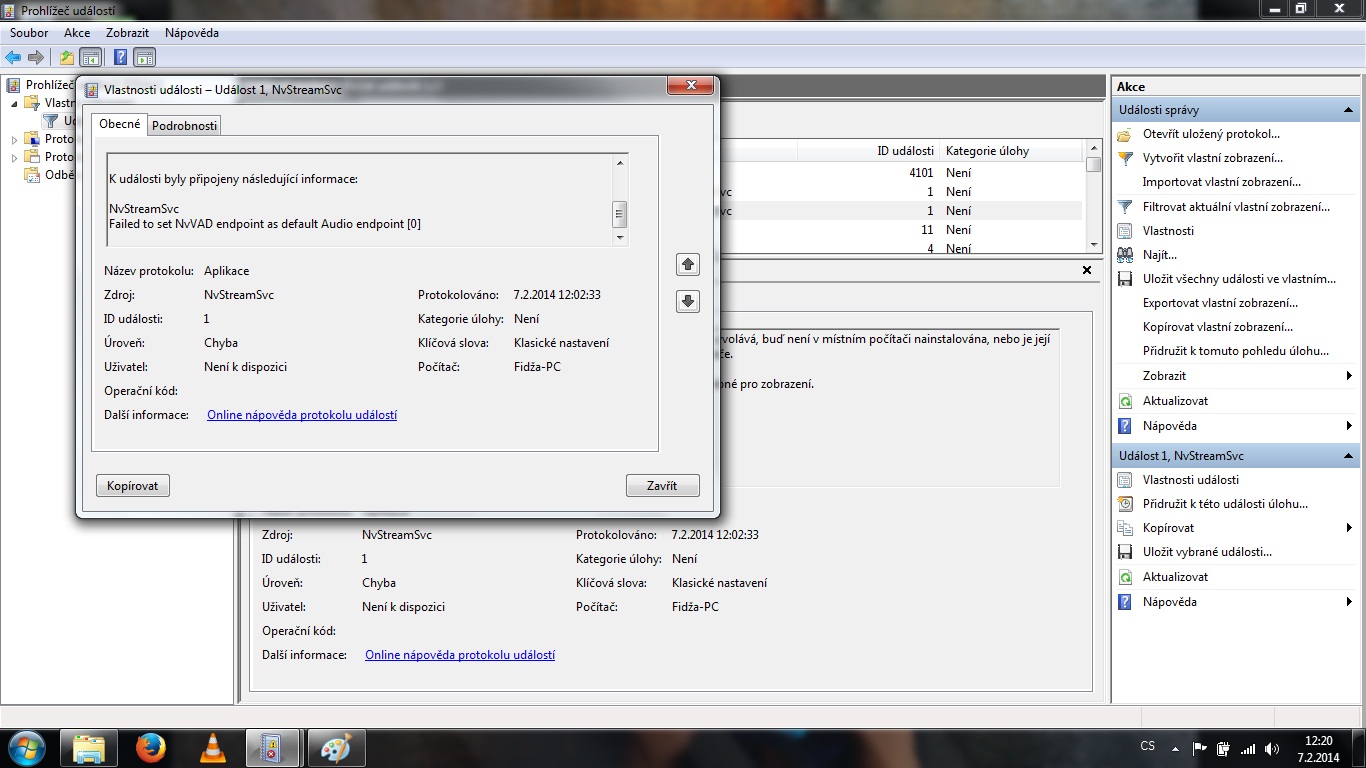Open Windows Explorer from the taskbar
Screen dimensions: 1366x768
point(89,748)
